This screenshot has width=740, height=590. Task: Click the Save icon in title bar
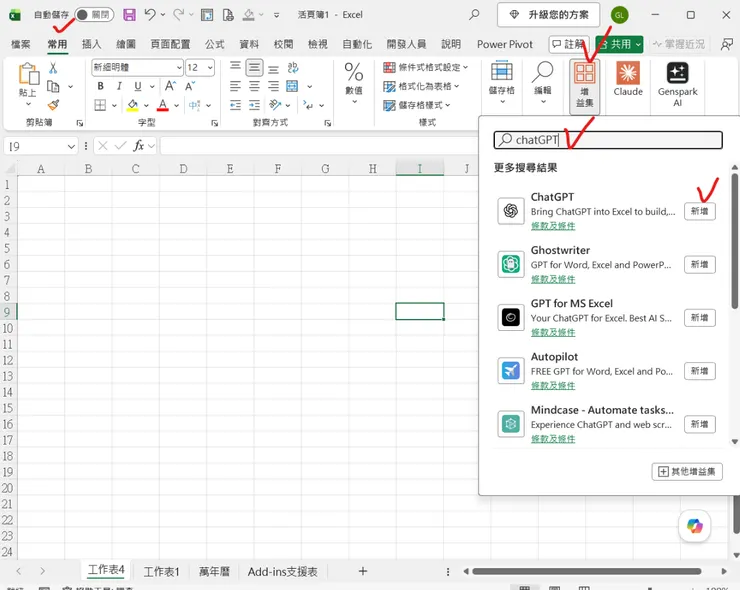click(x=129, y=15)
